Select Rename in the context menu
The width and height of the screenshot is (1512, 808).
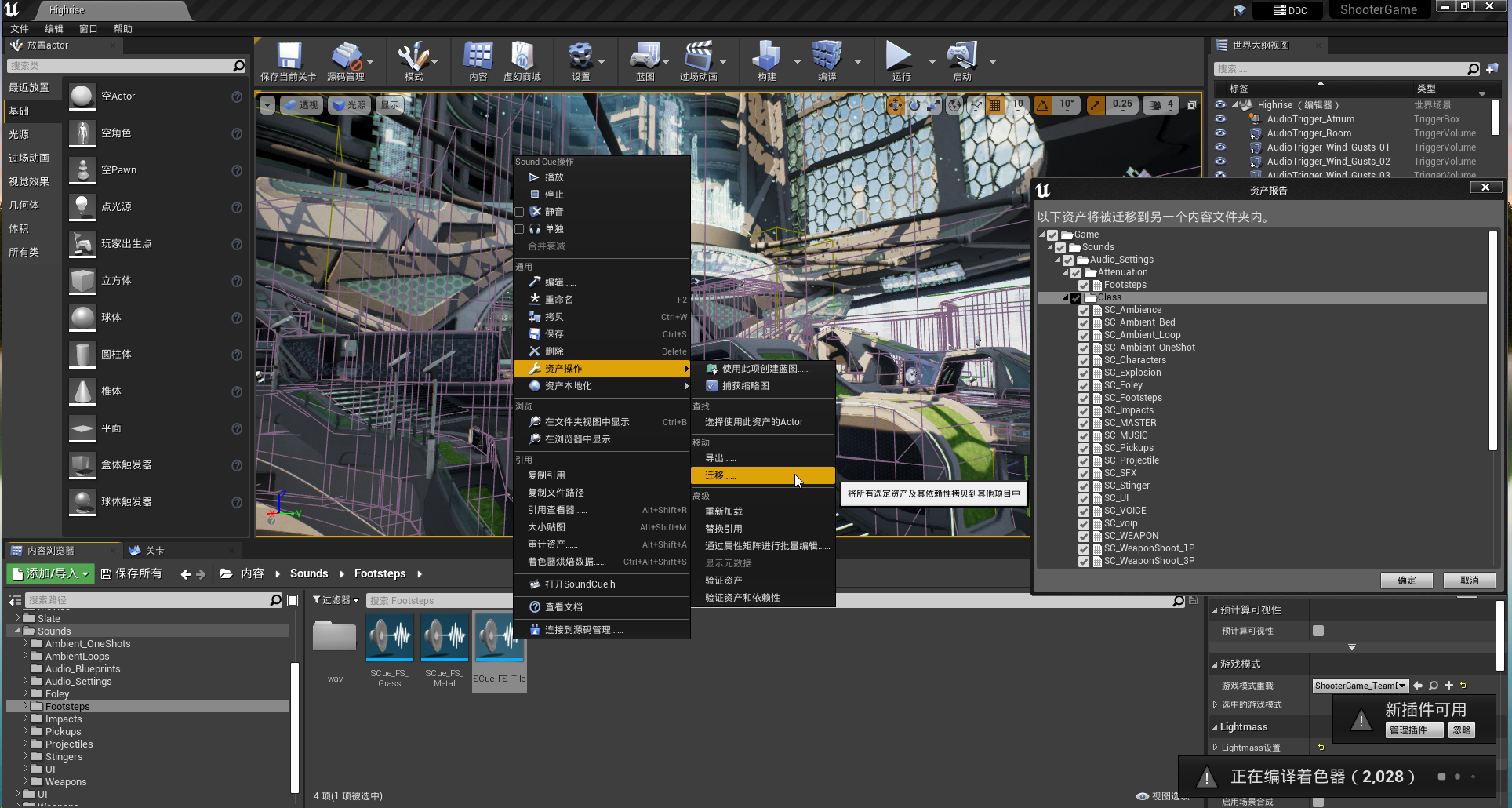pyautogui.click(x=602, y=300)
